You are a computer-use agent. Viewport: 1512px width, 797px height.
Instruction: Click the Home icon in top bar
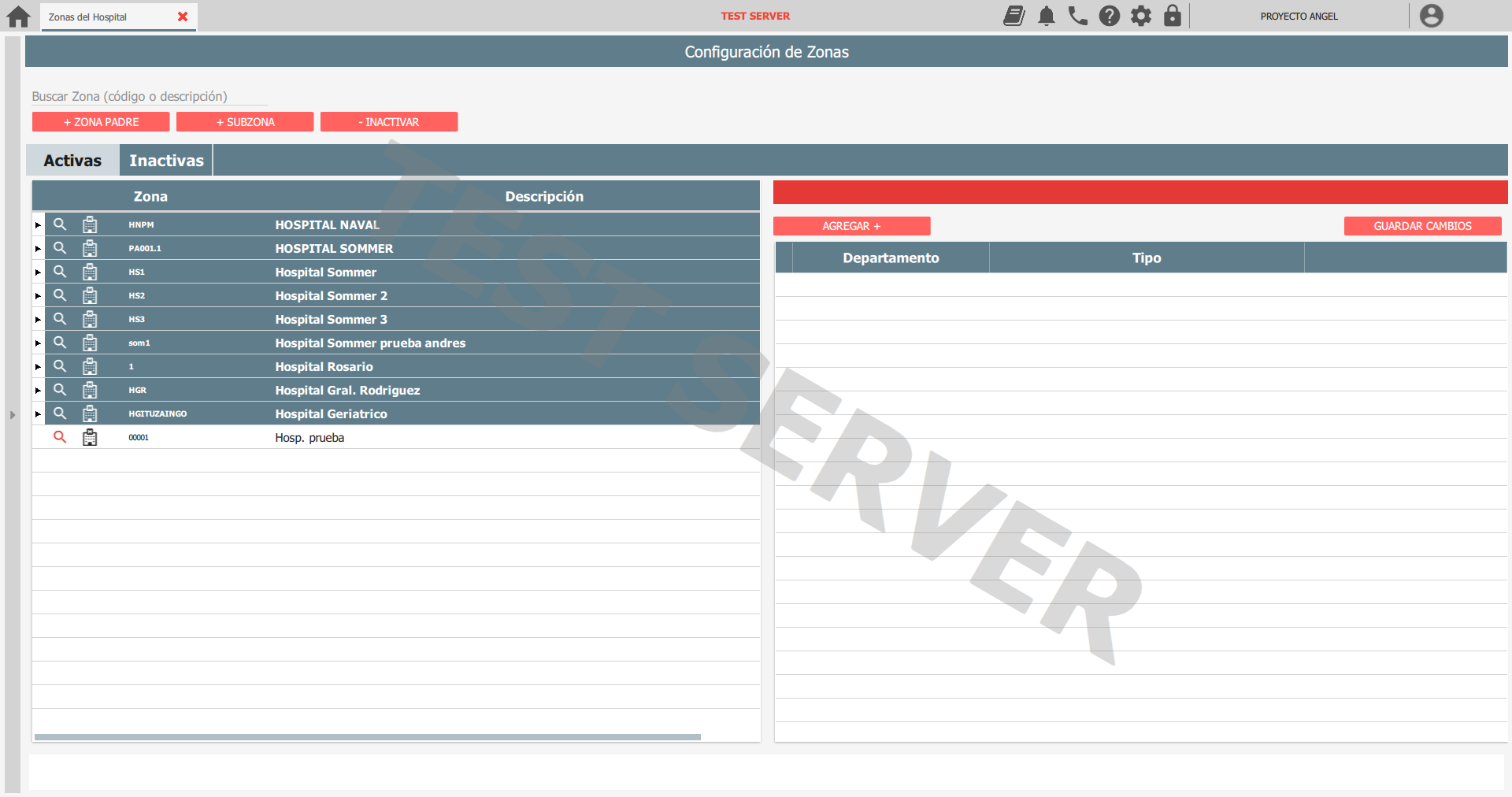18,17
